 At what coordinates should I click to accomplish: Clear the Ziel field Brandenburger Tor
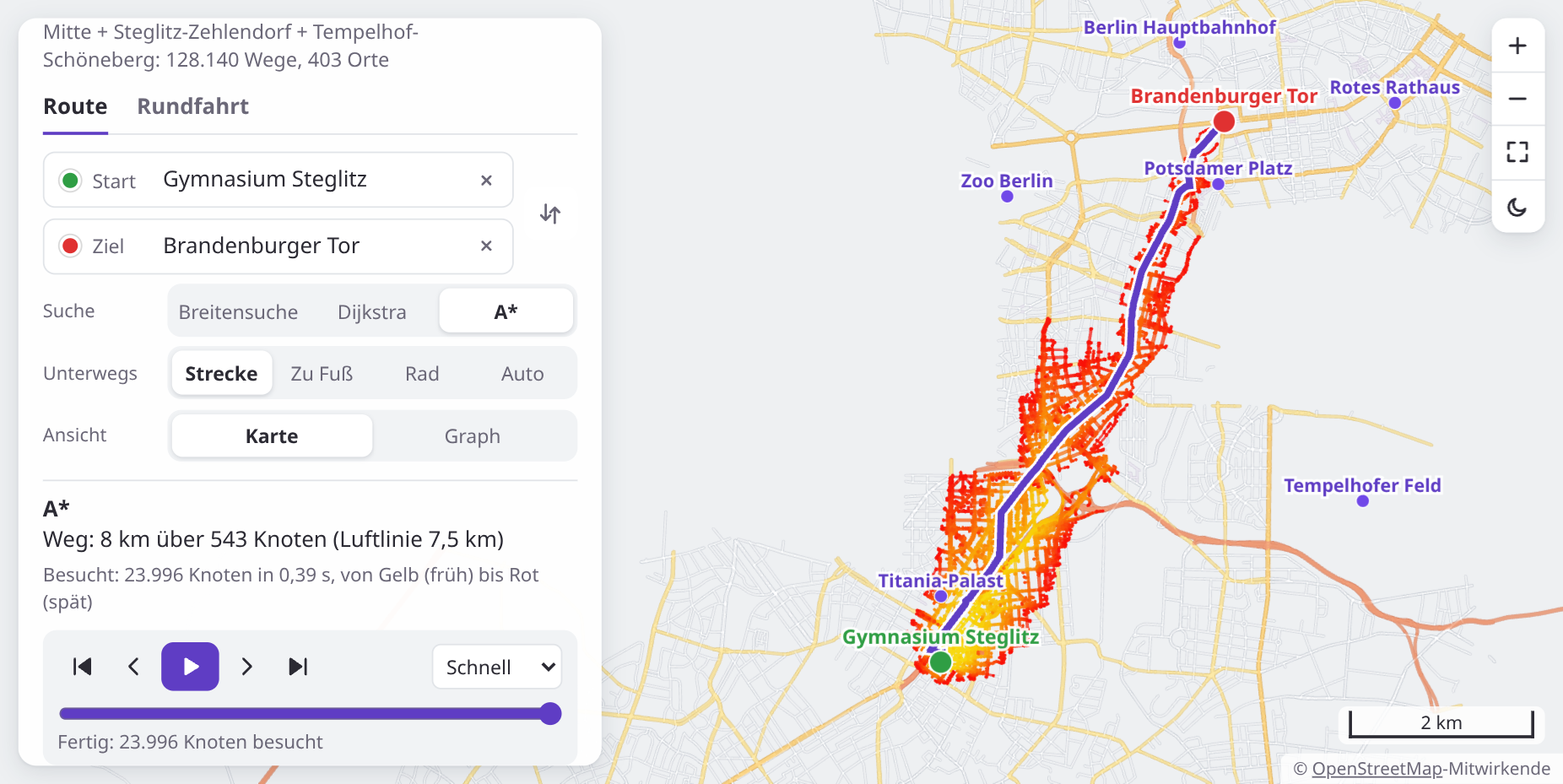click(x=486, y=246)
